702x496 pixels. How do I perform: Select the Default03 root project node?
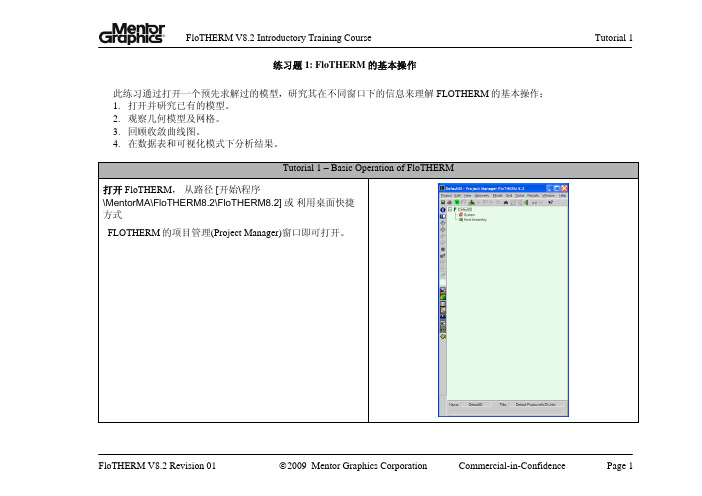pos(465,210)
